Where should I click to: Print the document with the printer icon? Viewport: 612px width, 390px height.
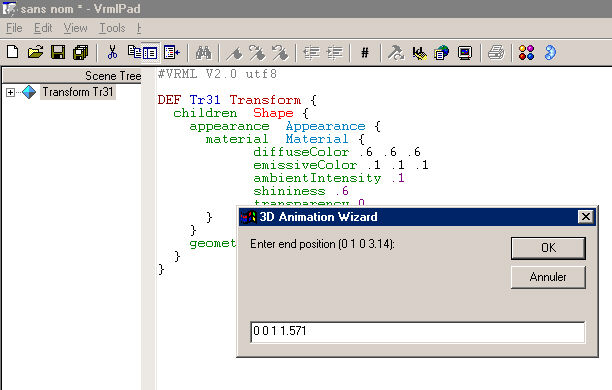coord(496,52)
